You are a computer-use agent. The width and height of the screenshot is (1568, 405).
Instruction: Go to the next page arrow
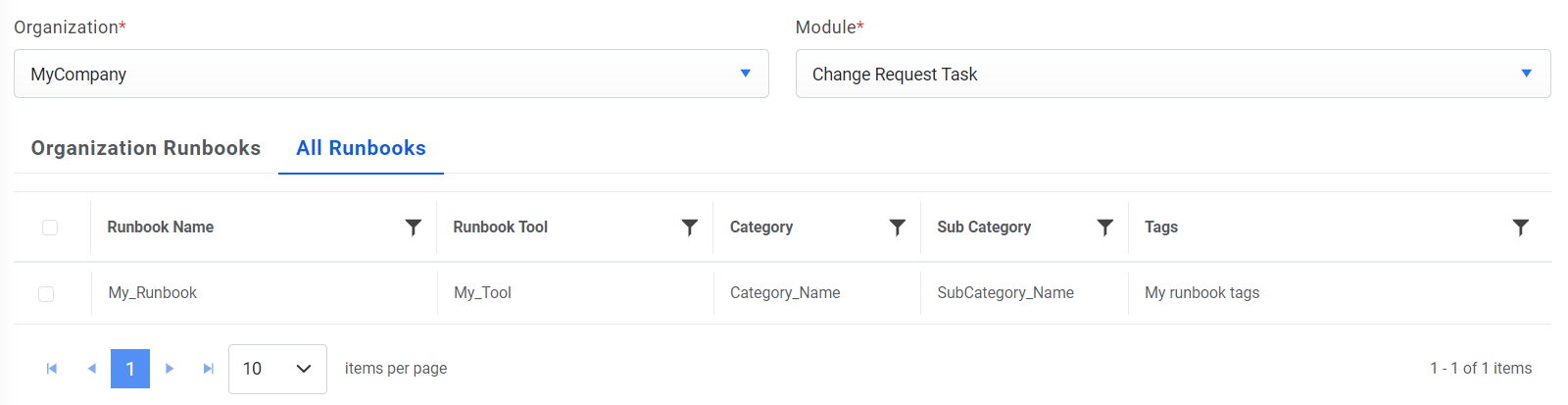(x=170, y=369)
